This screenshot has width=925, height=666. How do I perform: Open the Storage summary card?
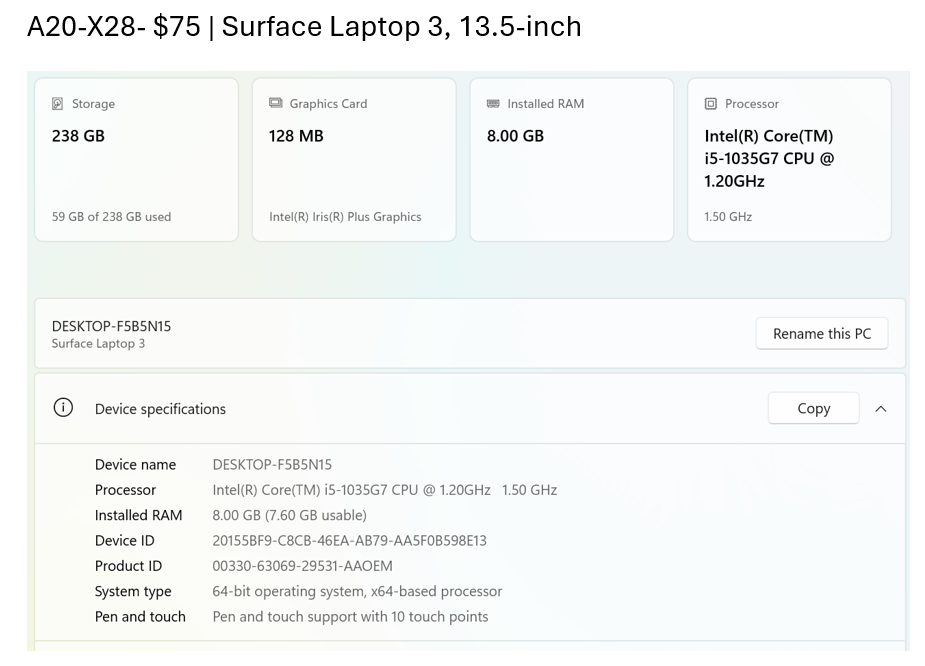[136, 158]
